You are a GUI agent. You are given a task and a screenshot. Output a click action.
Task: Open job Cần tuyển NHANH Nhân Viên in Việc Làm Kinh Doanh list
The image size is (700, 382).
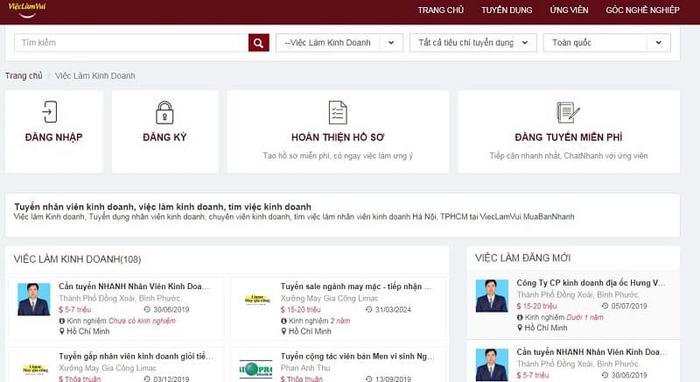(x=134, y=286)
